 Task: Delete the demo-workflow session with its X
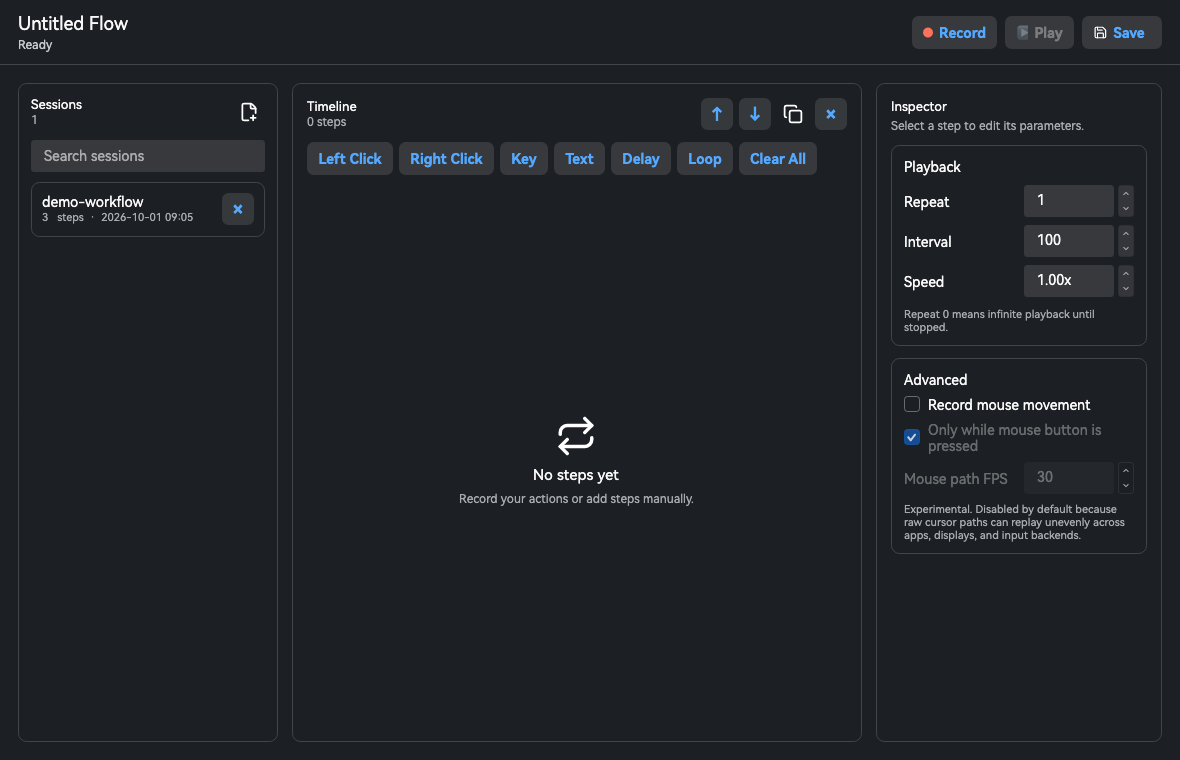238,209
